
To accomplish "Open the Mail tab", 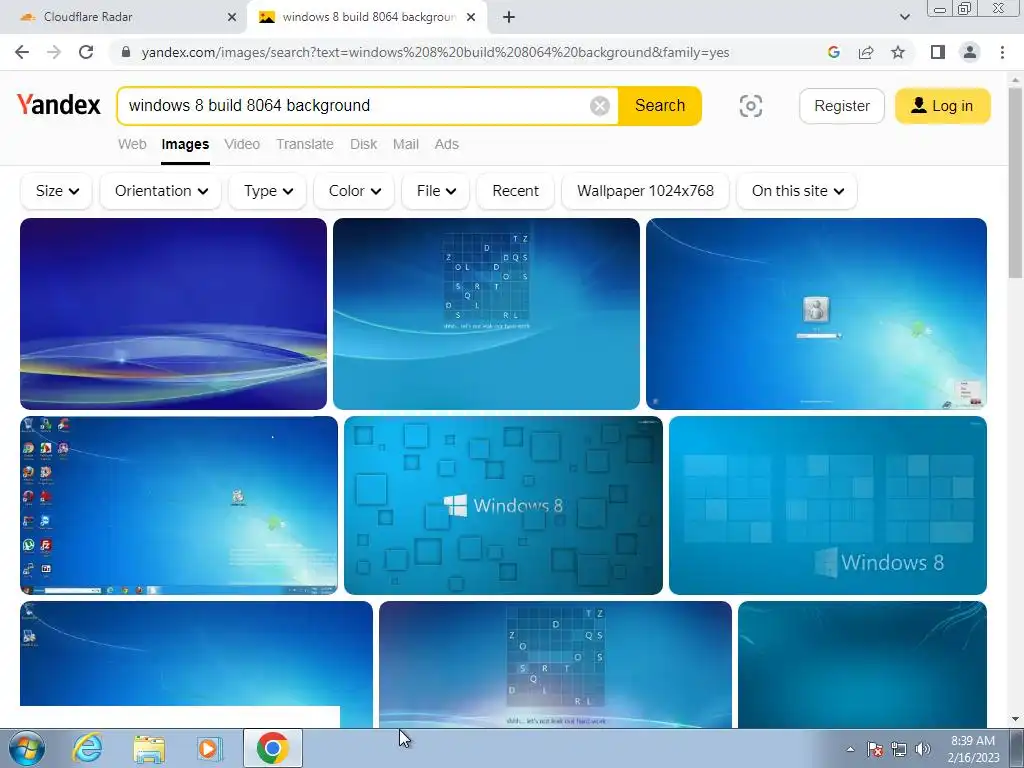I will pyautogui.click(x=406, y=144).
